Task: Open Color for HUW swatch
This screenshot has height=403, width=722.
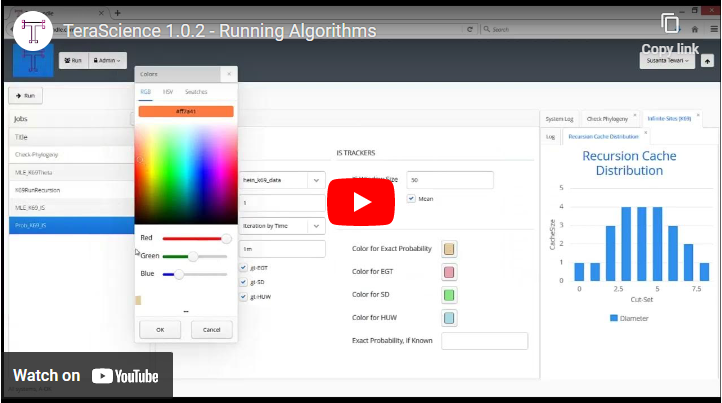Action: click(x=449, y=318)
